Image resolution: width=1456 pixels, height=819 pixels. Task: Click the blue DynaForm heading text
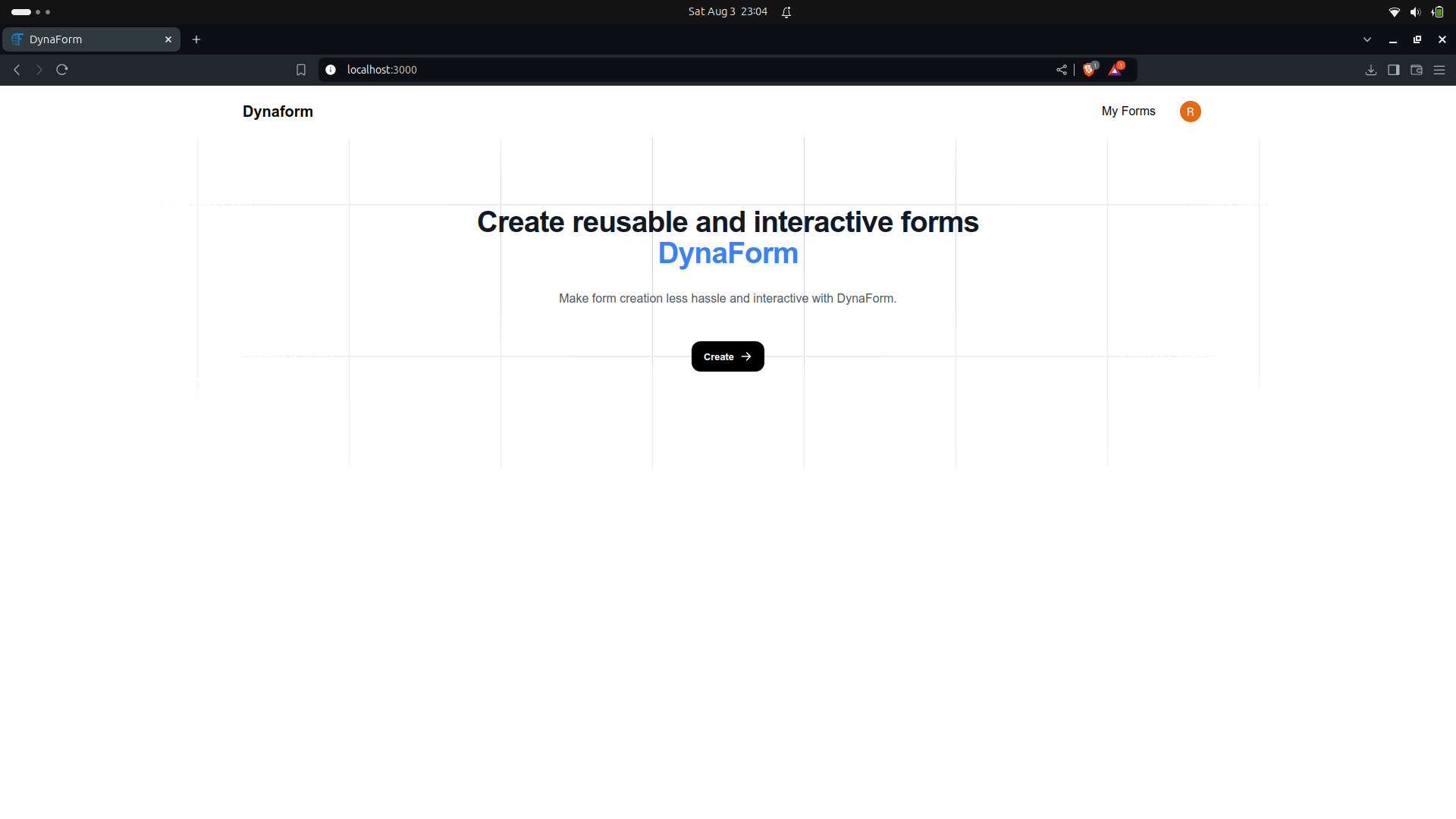[x=728, y=253]
